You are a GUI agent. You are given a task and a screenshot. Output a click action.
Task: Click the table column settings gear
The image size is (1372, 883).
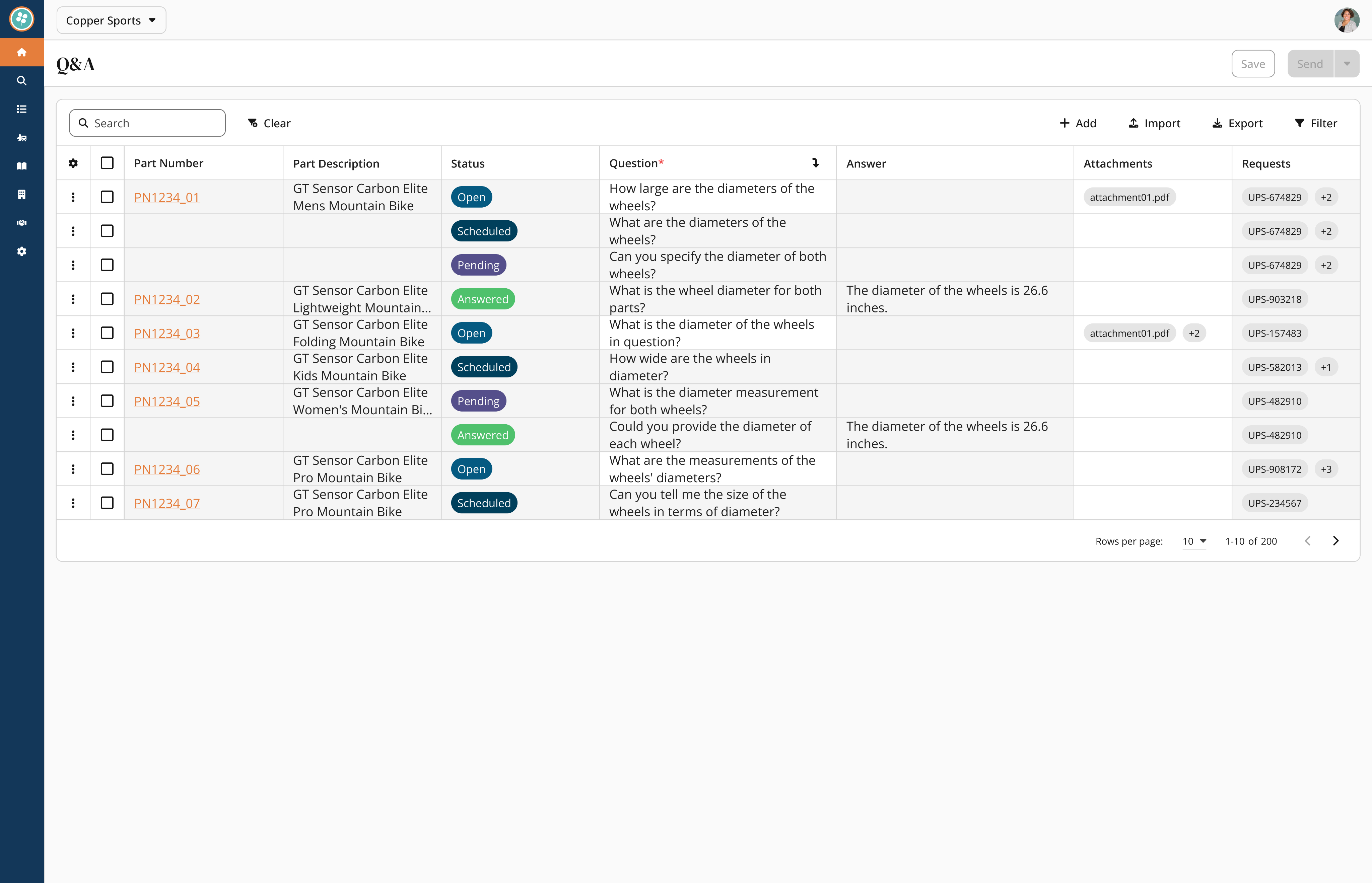[x=73, y=163]
